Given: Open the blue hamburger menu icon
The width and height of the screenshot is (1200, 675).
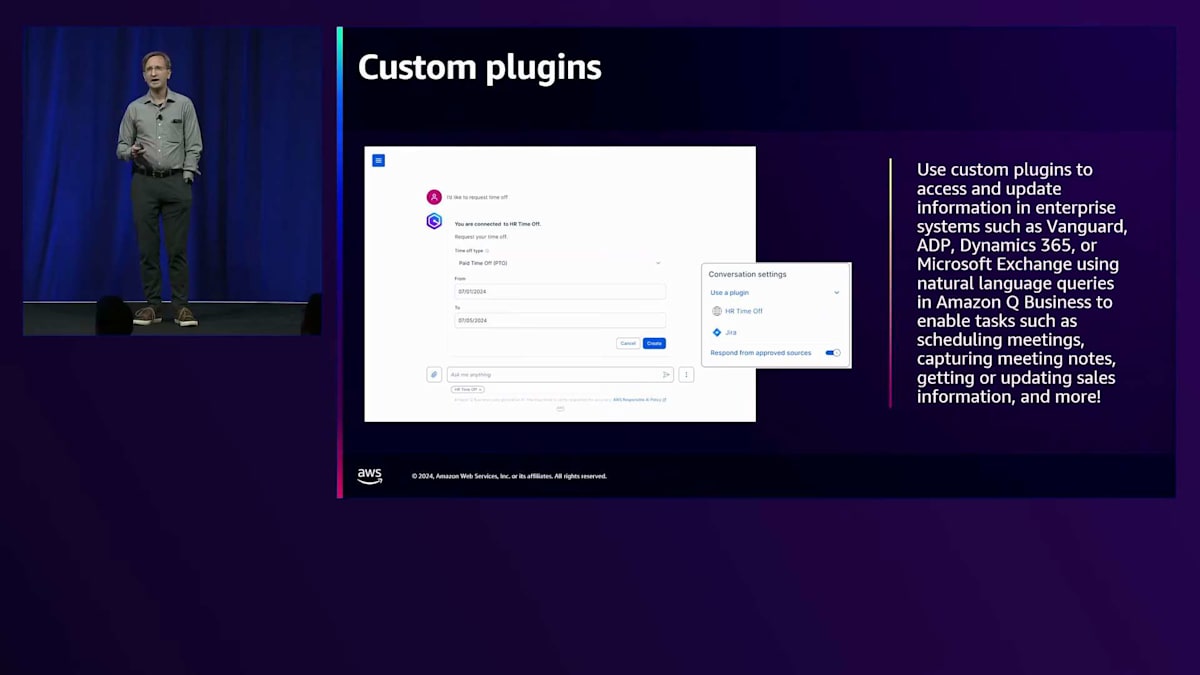Looking at the screenshot, I should 378,160.
